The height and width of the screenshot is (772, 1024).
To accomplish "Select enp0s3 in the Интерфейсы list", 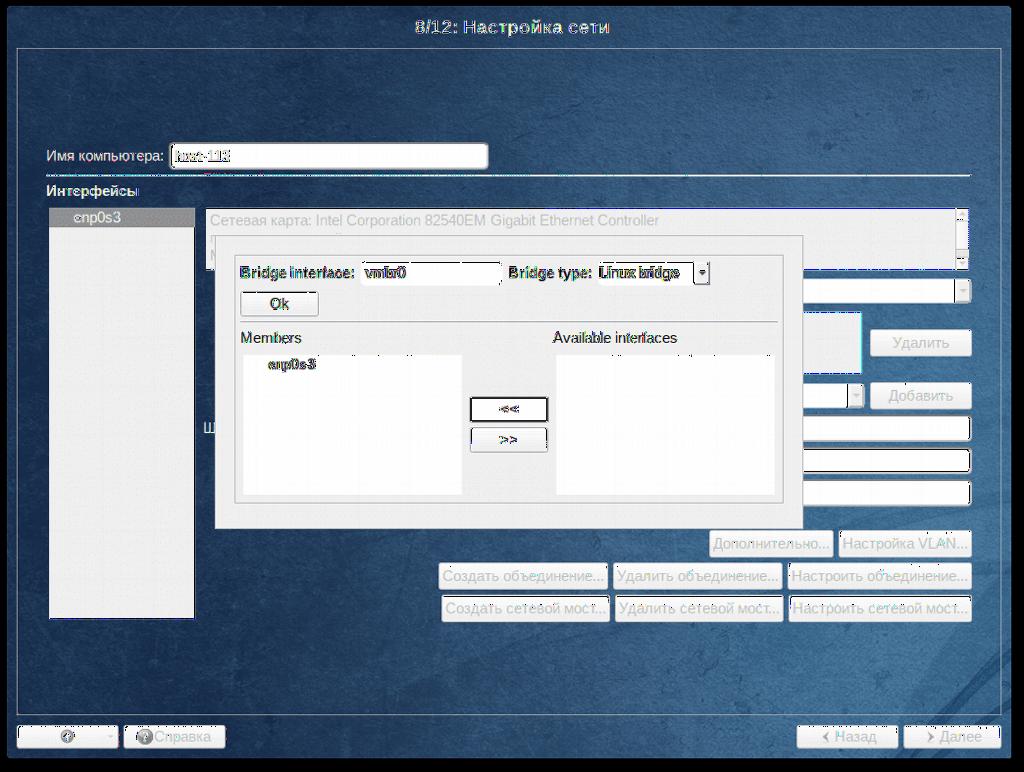I will tap(98, 217).
